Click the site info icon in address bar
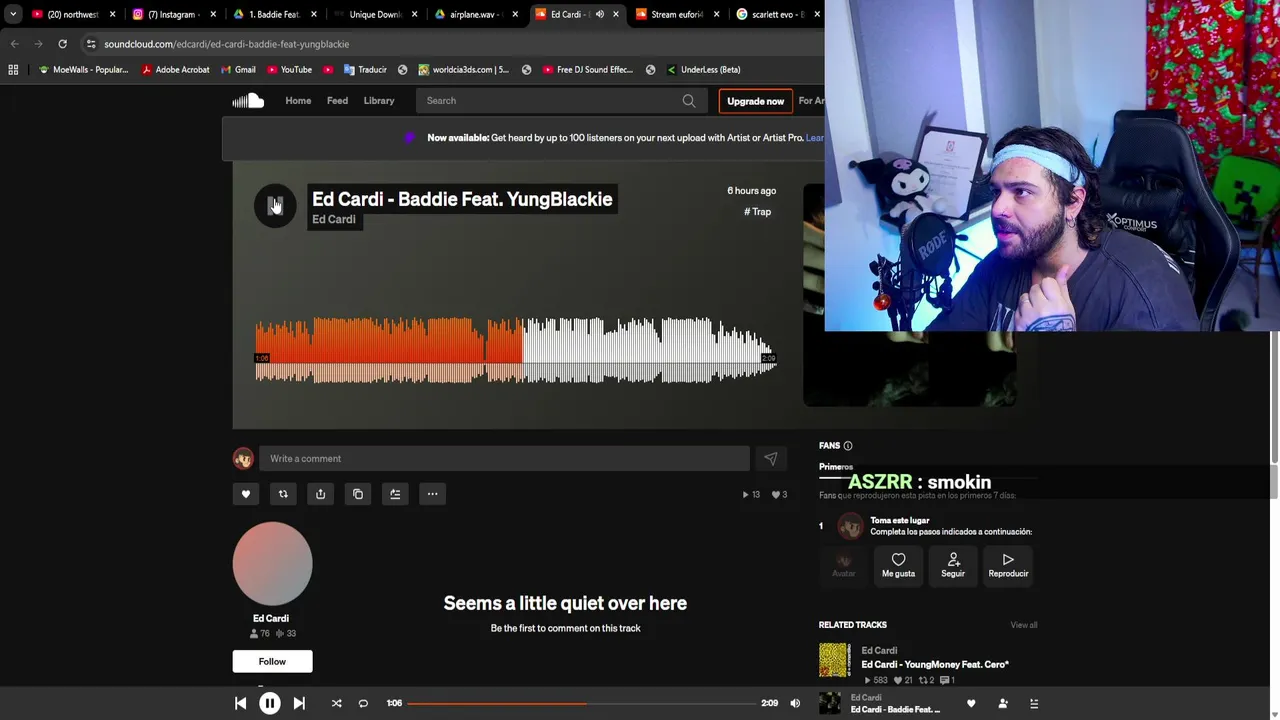 click(x=91, y=44)
